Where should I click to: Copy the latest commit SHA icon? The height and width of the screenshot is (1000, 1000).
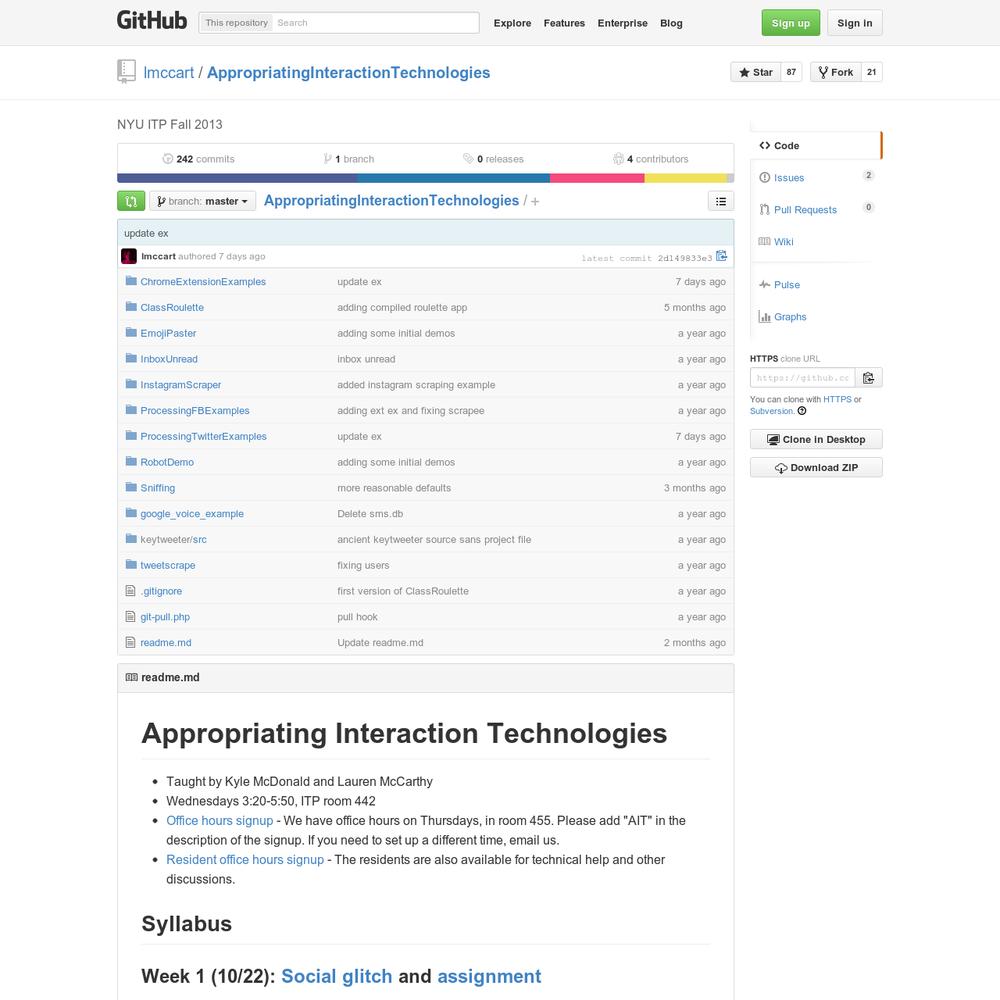point(721,256)
